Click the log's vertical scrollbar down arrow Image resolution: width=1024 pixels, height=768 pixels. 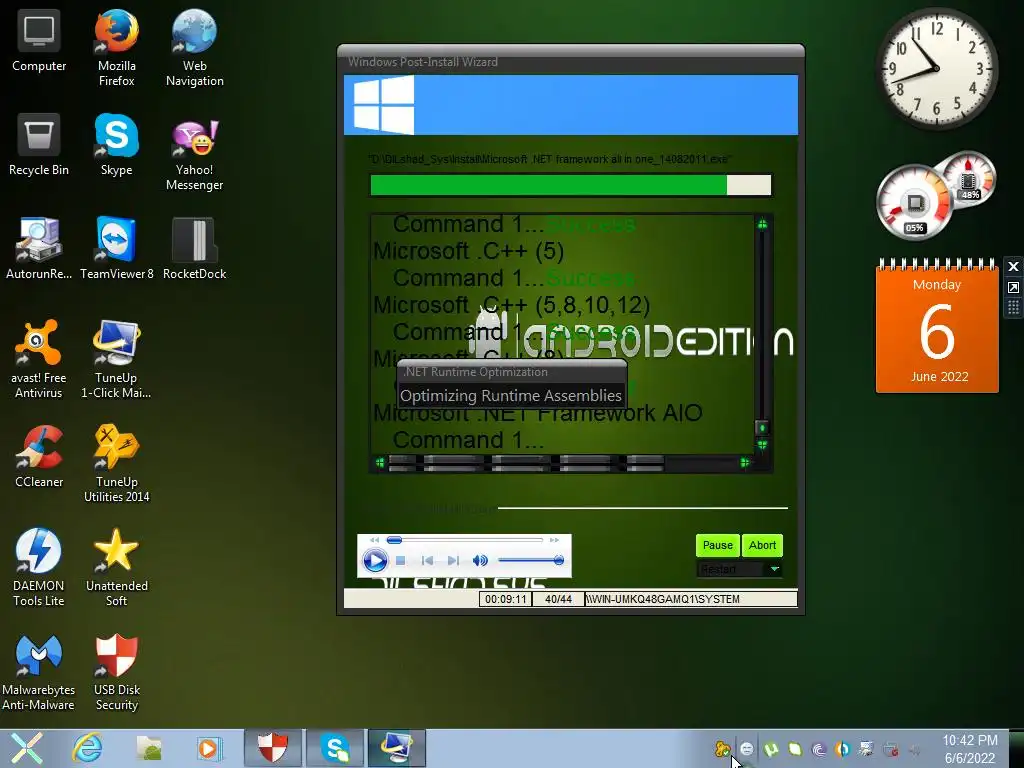pyautogui.click(x=762, y=445)
